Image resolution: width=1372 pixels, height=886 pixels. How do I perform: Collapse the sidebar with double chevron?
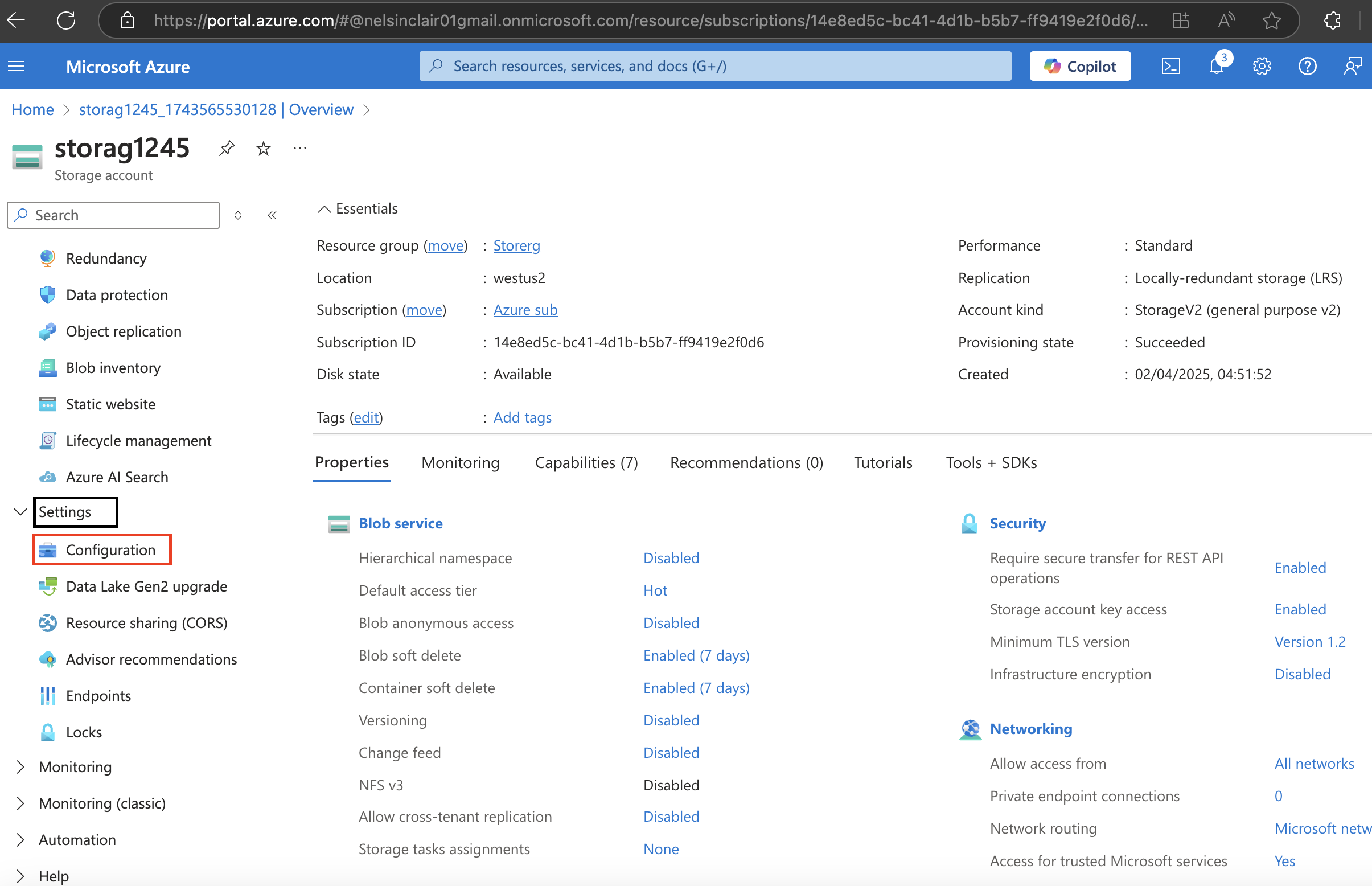coord(272,215)
